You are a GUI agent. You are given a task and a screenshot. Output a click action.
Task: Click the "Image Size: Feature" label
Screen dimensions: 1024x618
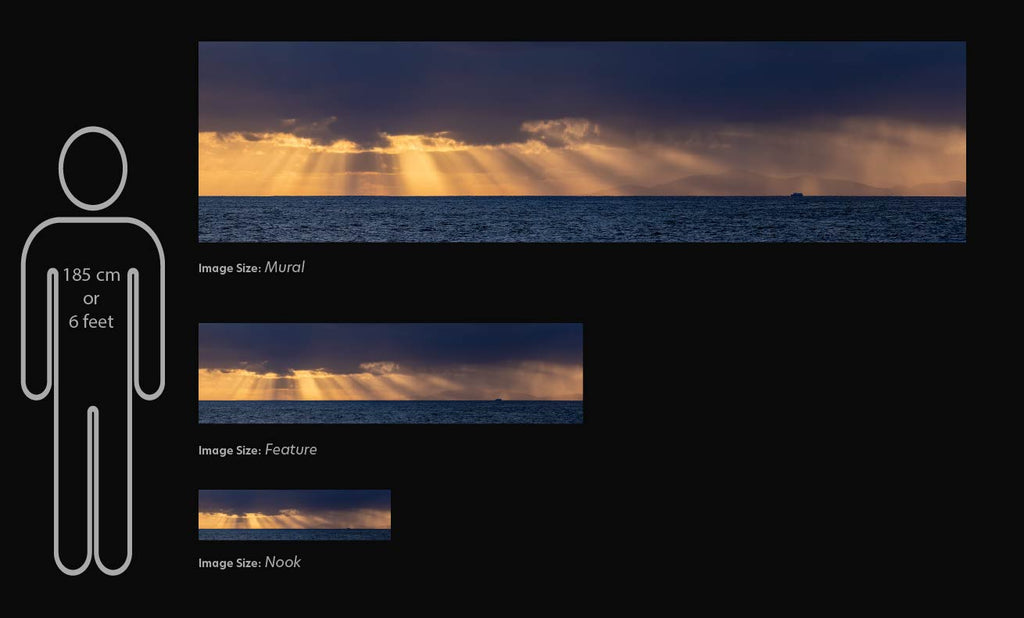257,450
